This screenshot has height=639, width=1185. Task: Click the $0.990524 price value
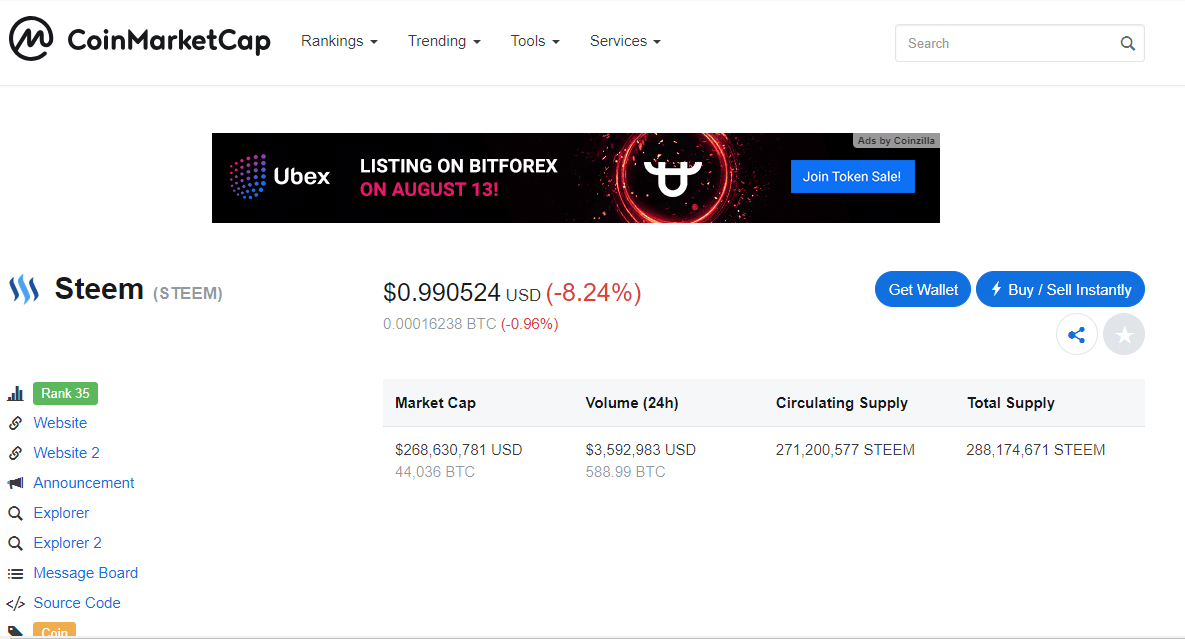pyautogui.click(x=441, y=292)
